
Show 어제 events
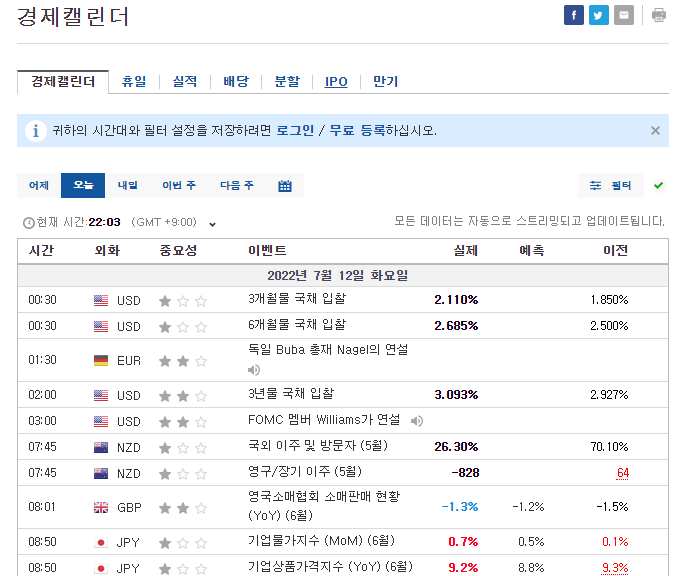click(39, 185)
